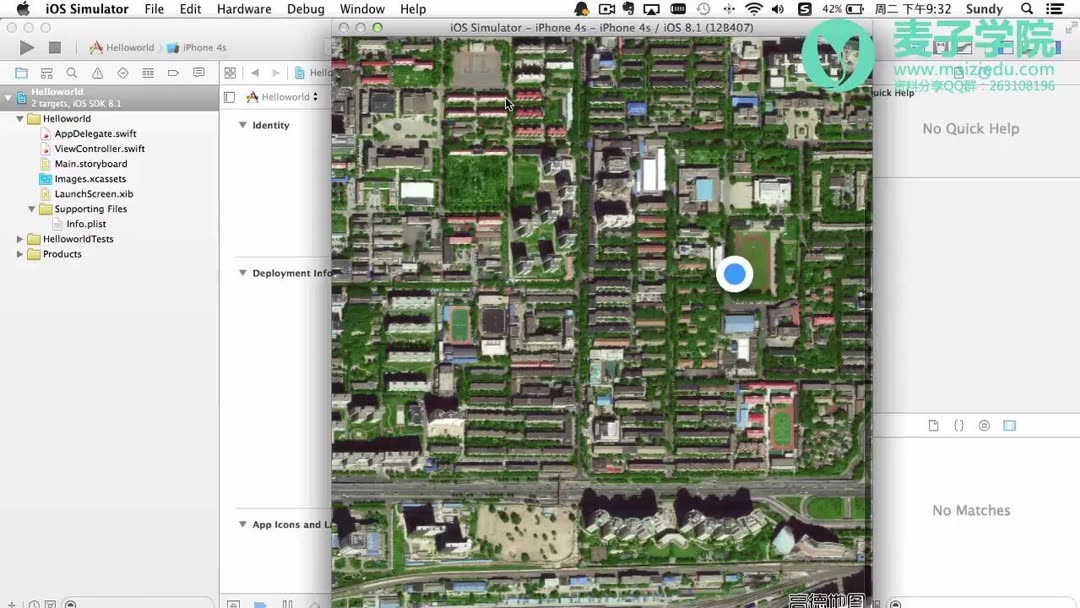This screenshot has height=608, width=1080.
Task: Select the Object library icon
Action: pyautogui.click(x=984, y=424)
